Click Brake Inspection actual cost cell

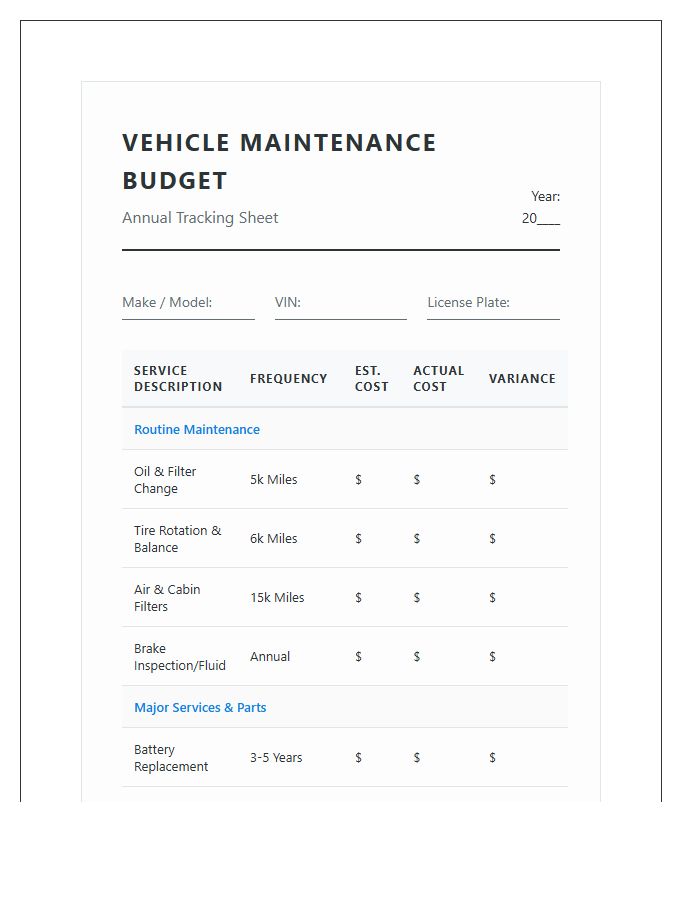439,657
